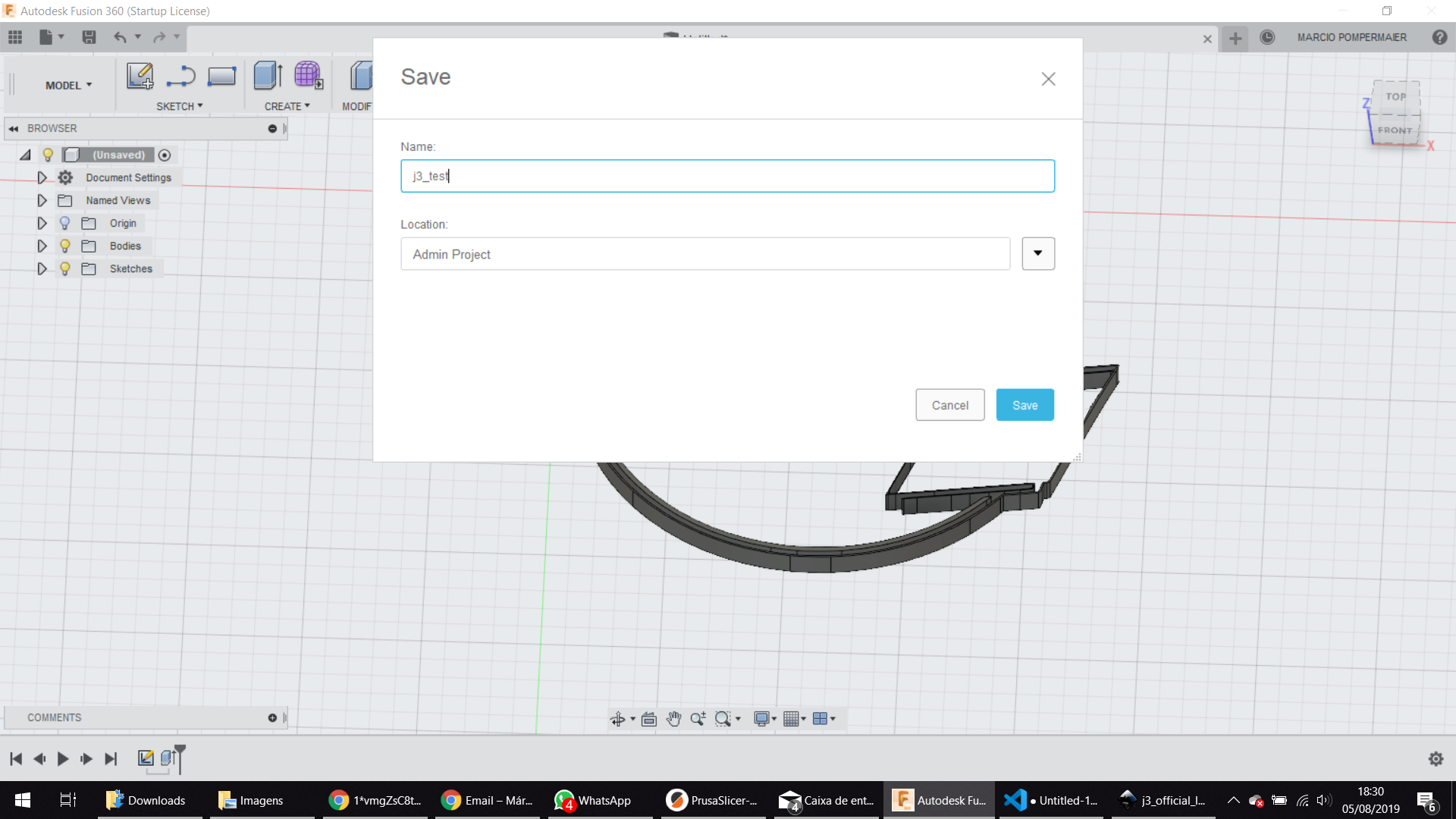Select Named Views tree item
The width and height of the screenshot is (1456, 819).
(118, 200)
